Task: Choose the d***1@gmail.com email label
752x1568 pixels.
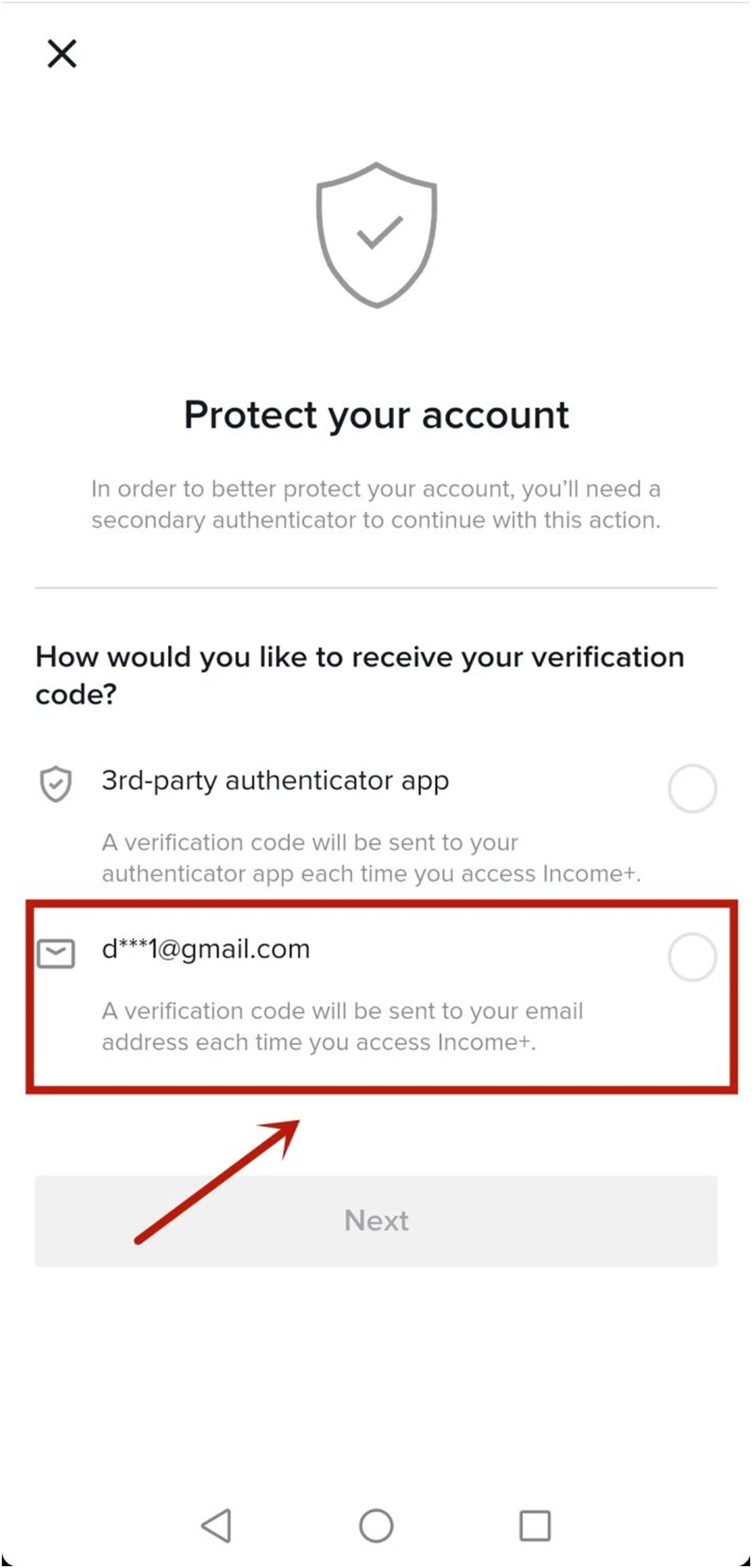Action: tap(206, 949)
